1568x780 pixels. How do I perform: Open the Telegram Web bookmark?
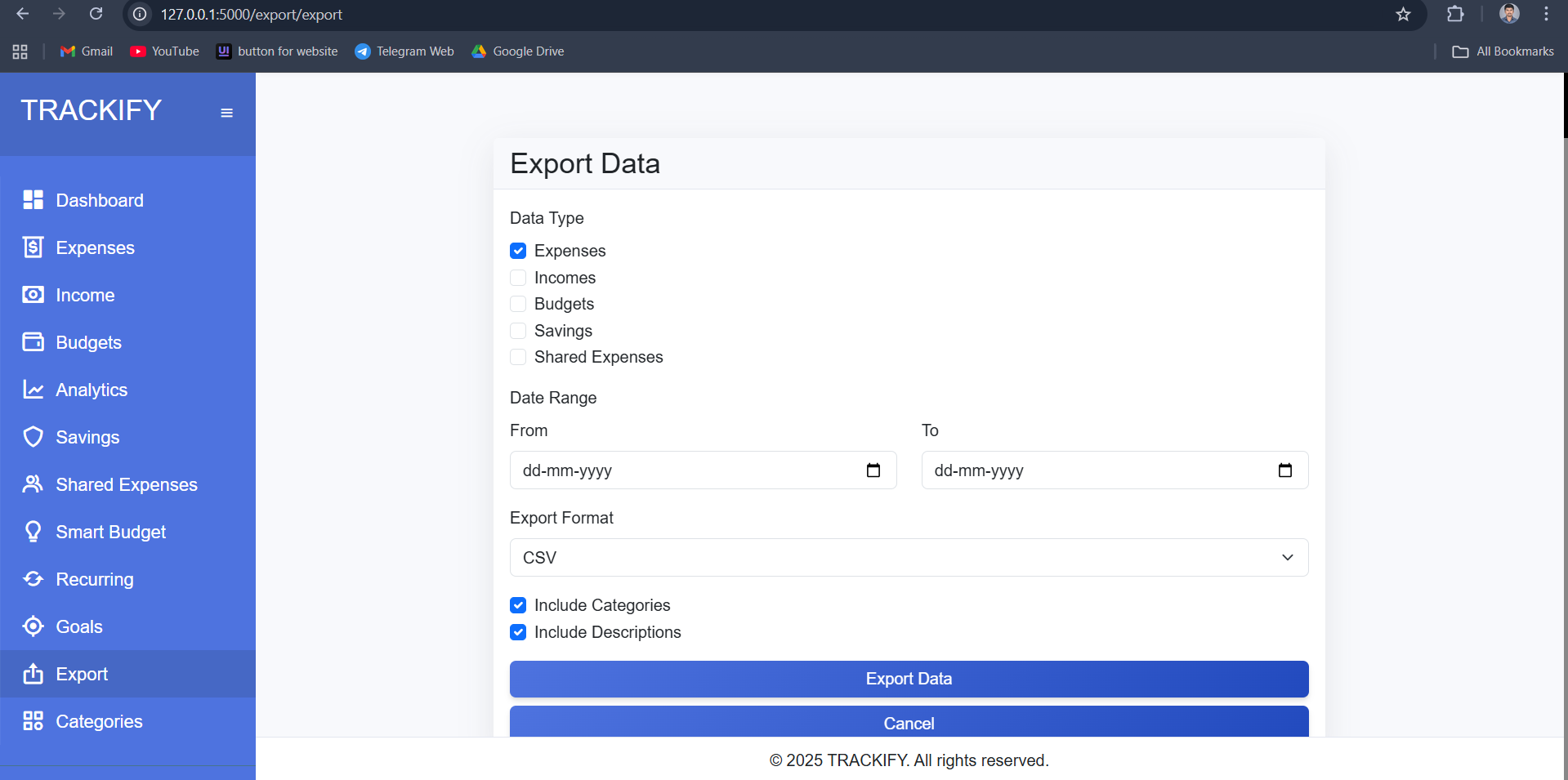[x=404, y=51]
